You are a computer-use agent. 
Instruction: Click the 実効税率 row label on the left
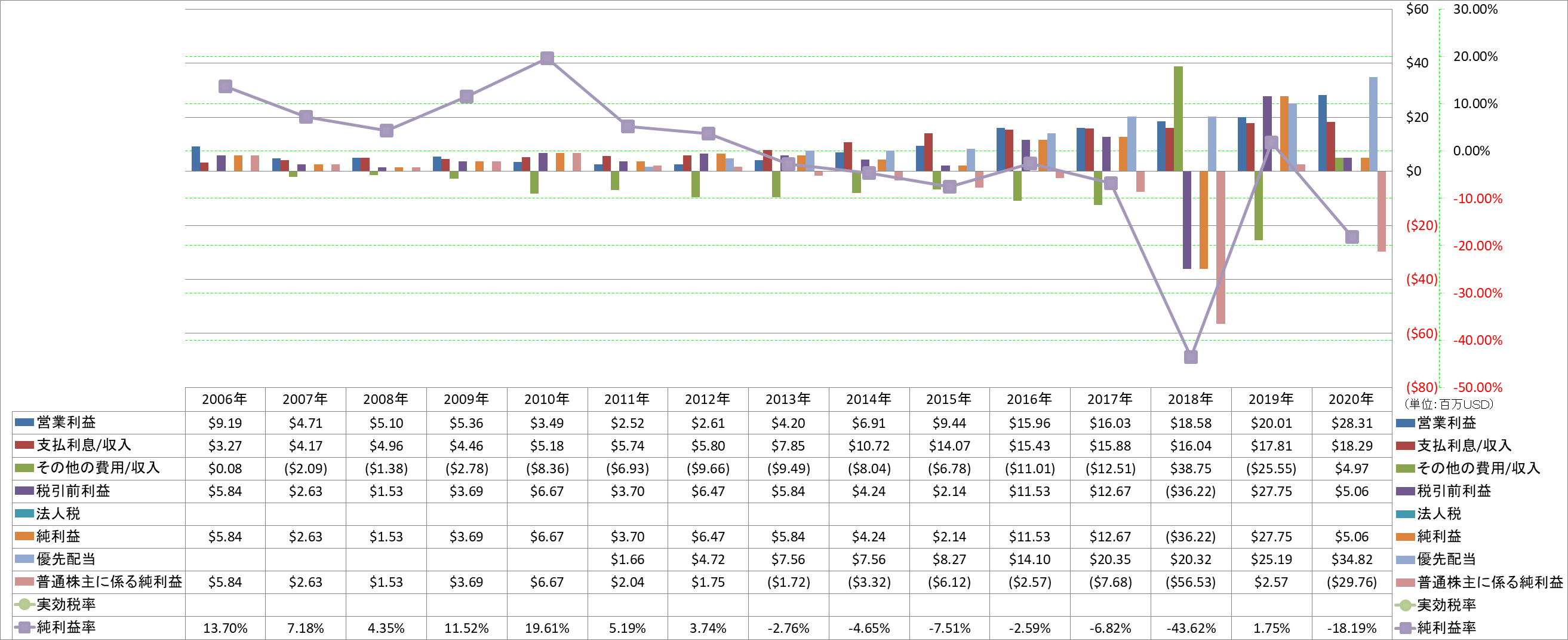click(66, 604)
